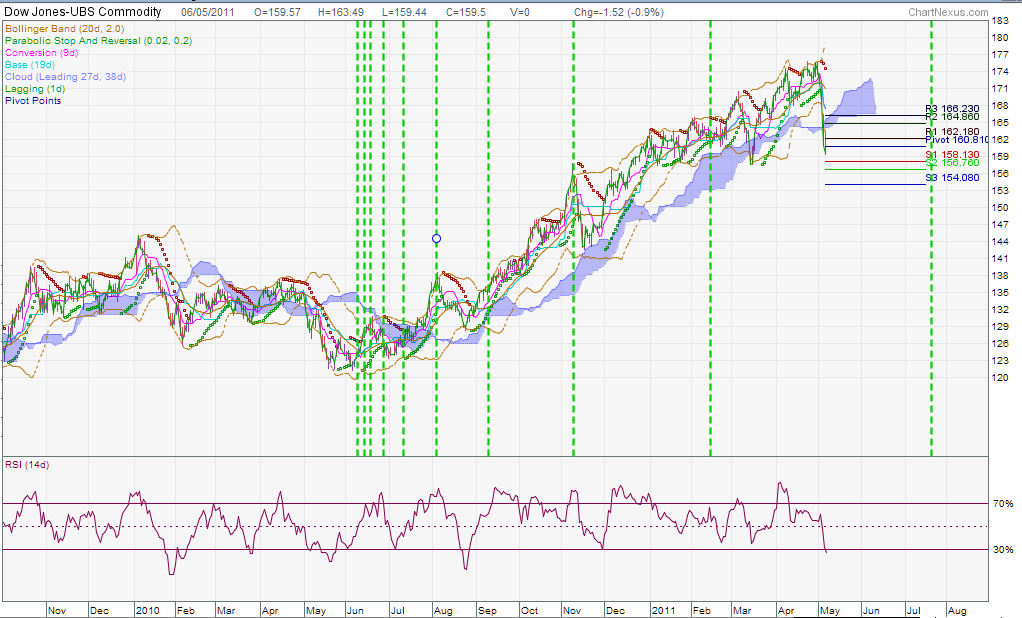The image size is (1022, 618).
Task: Click the S1 158.130 support label
Action: pyautogui.click(x=952, y=155)
